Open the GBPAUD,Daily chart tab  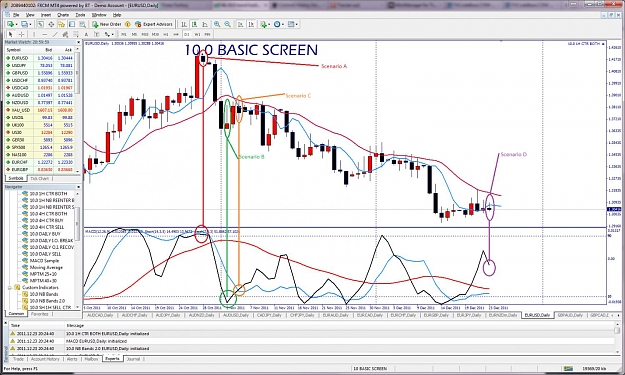pos(570,315)
